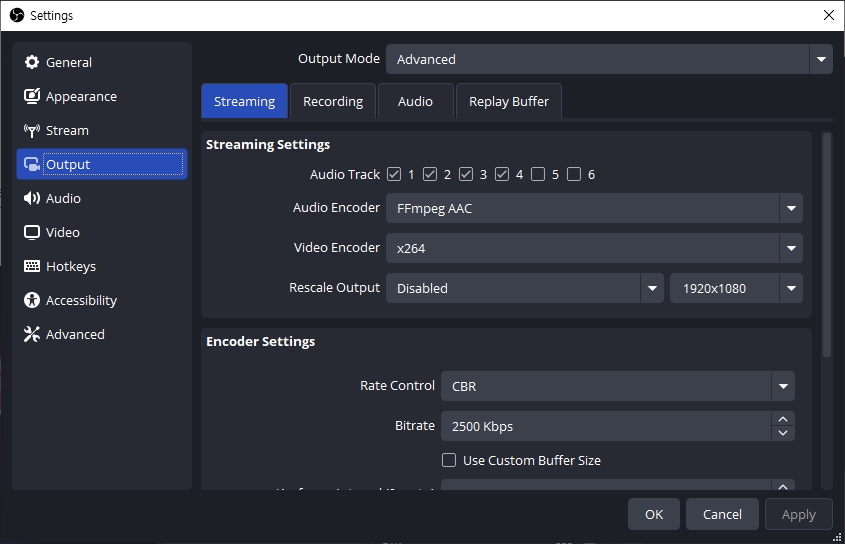Image resolution: width=845 pixels, height=544 pixels.
Task: Enable Use Custom Buffer Size checkbox
Action: point(449,461)
